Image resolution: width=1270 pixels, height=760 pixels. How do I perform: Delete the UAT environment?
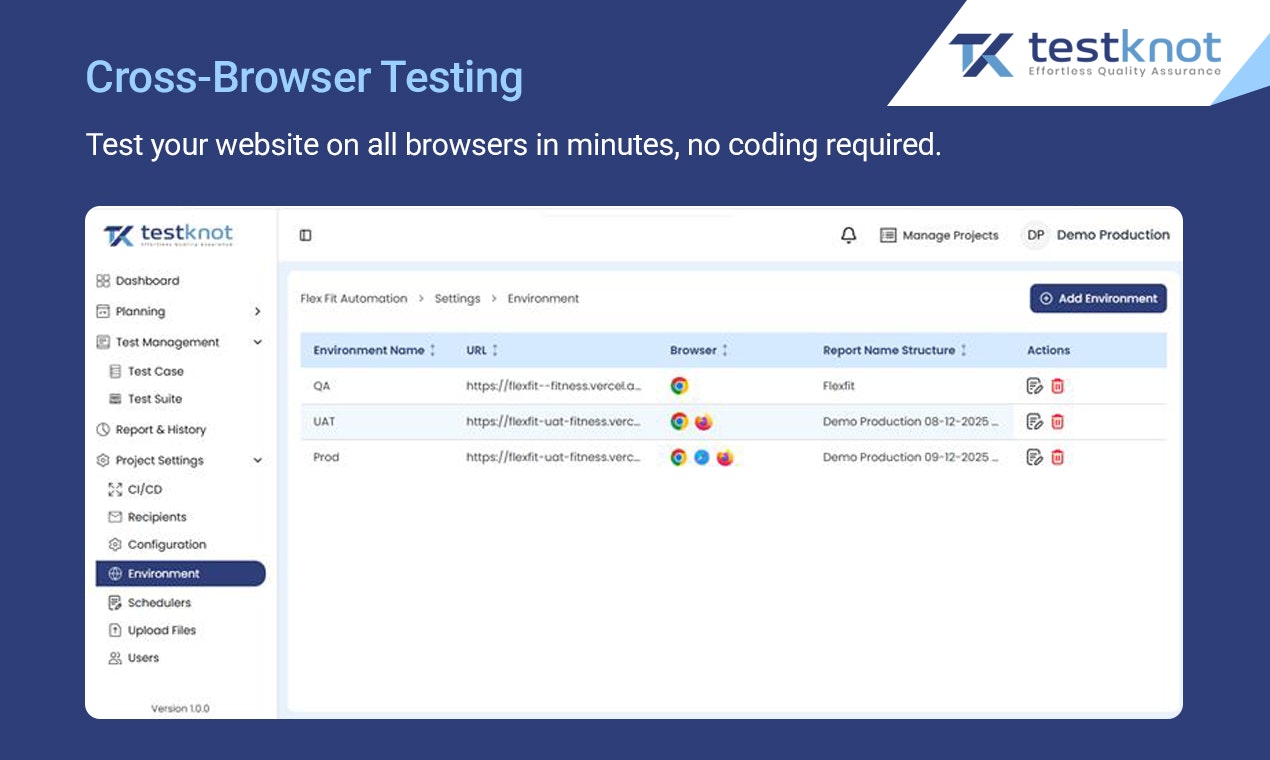pos(1057,422)
